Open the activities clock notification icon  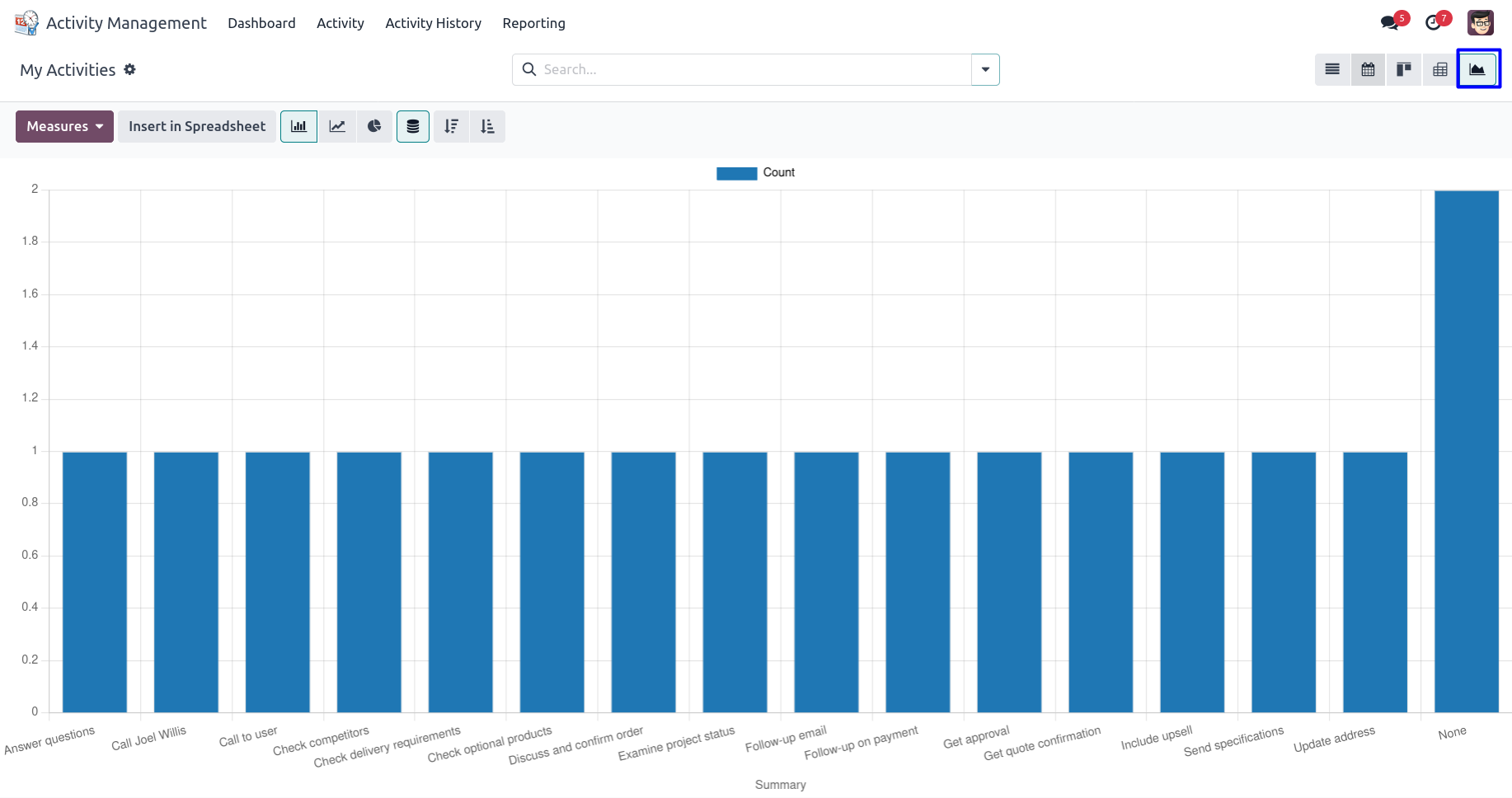click(1434, 23)
